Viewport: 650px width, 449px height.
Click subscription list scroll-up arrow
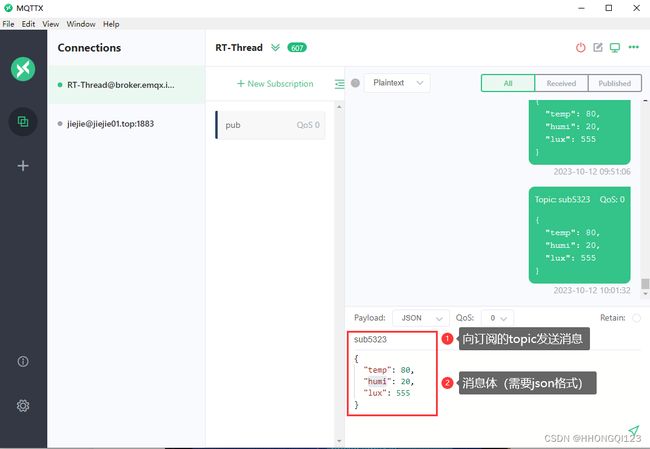click(339, 107)
